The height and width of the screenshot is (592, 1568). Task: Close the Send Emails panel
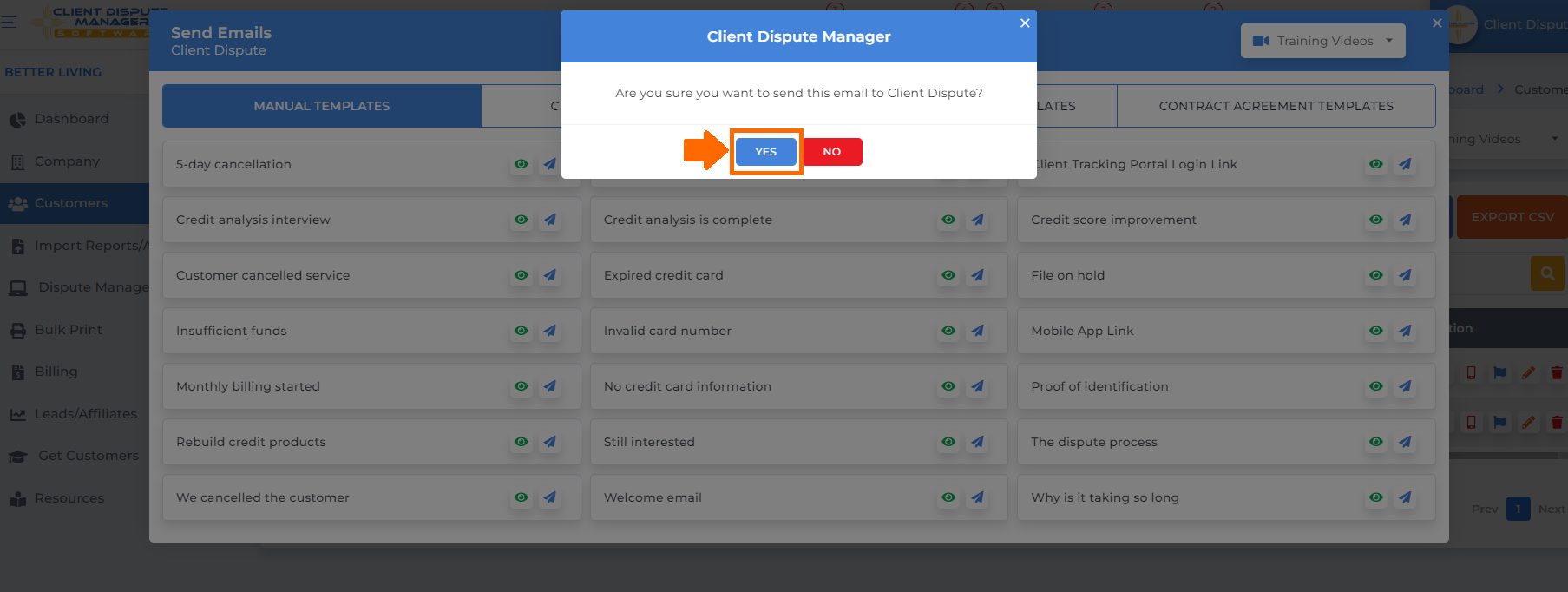1437,23
